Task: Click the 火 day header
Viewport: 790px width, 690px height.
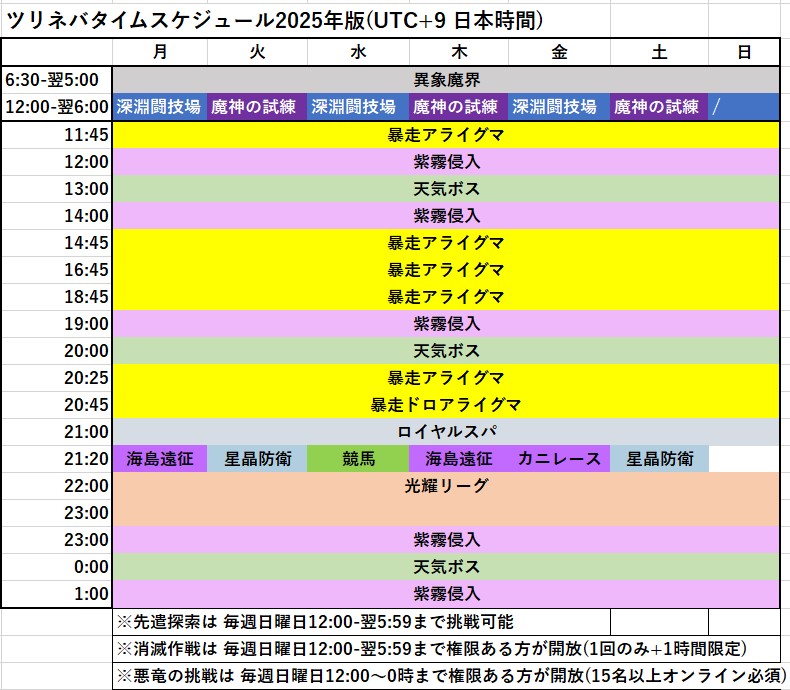Action: coord(257,52)
